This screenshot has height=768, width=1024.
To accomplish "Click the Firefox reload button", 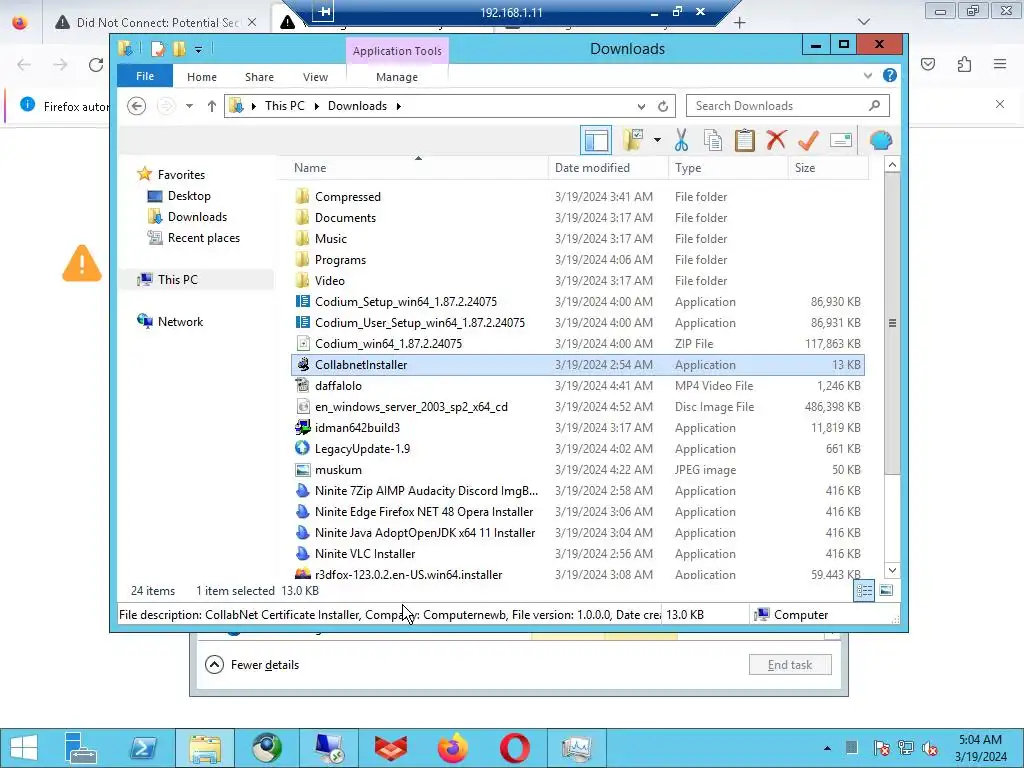I will [96, 65].
